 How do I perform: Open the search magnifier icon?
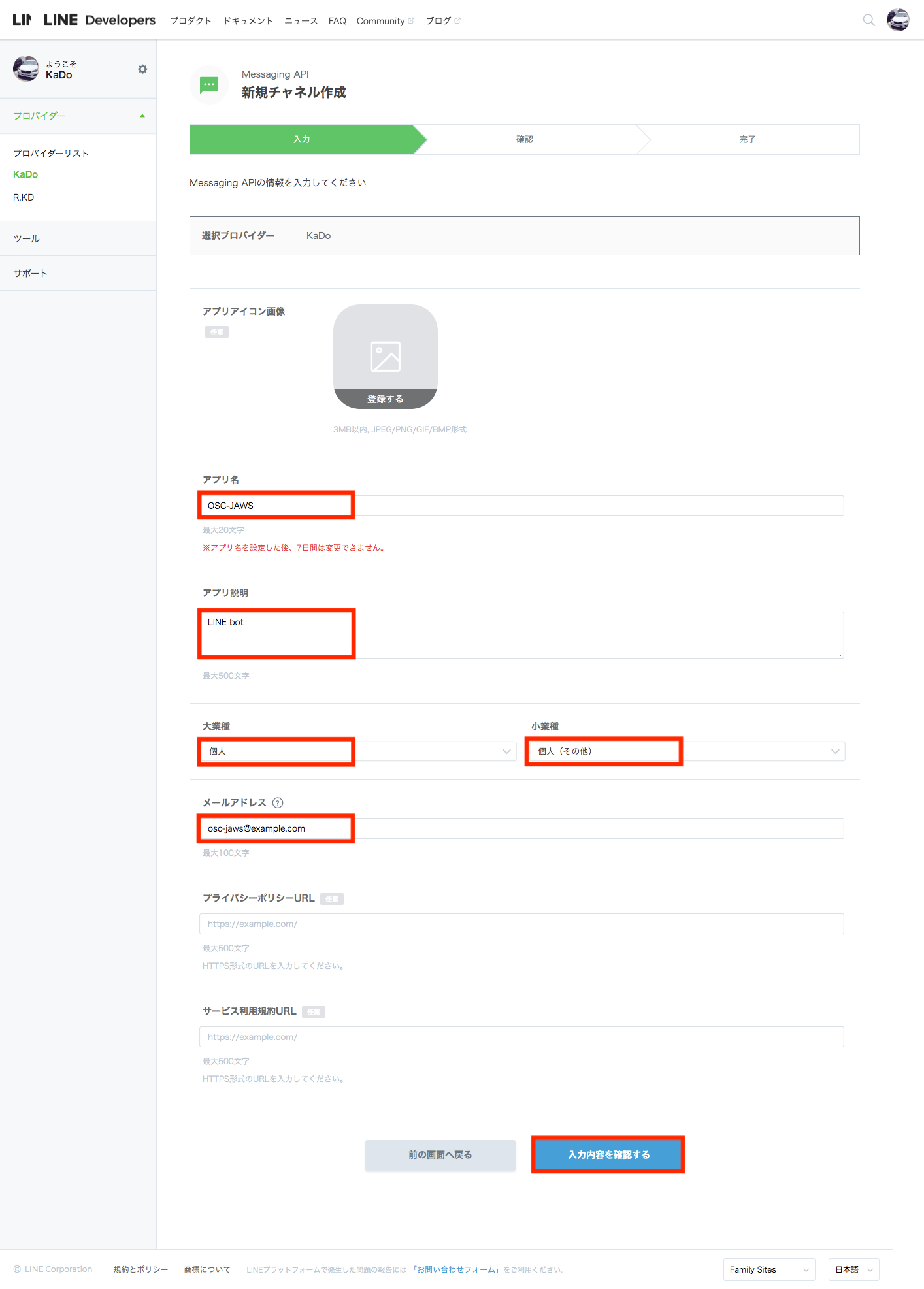click(x=868, y=20)
